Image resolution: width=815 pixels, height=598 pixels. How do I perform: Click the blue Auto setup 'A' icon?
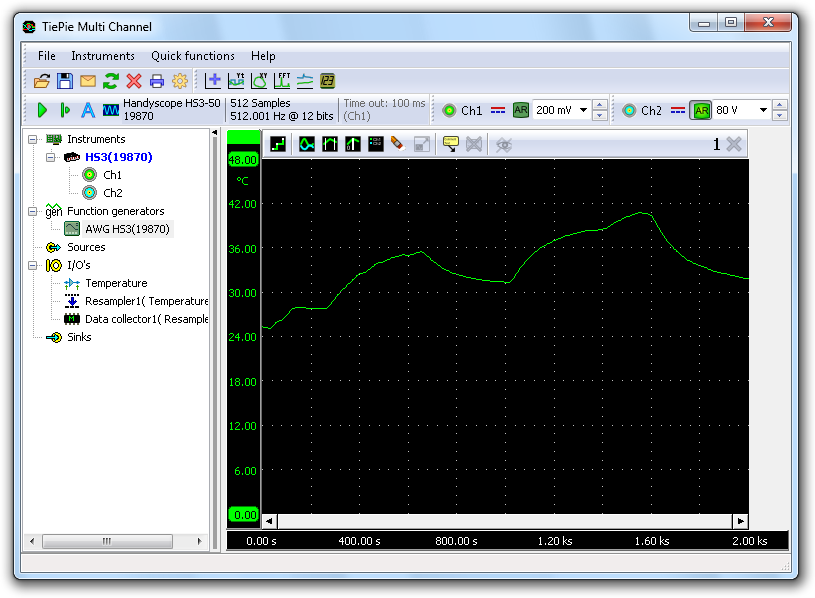(x=87, y=110)
